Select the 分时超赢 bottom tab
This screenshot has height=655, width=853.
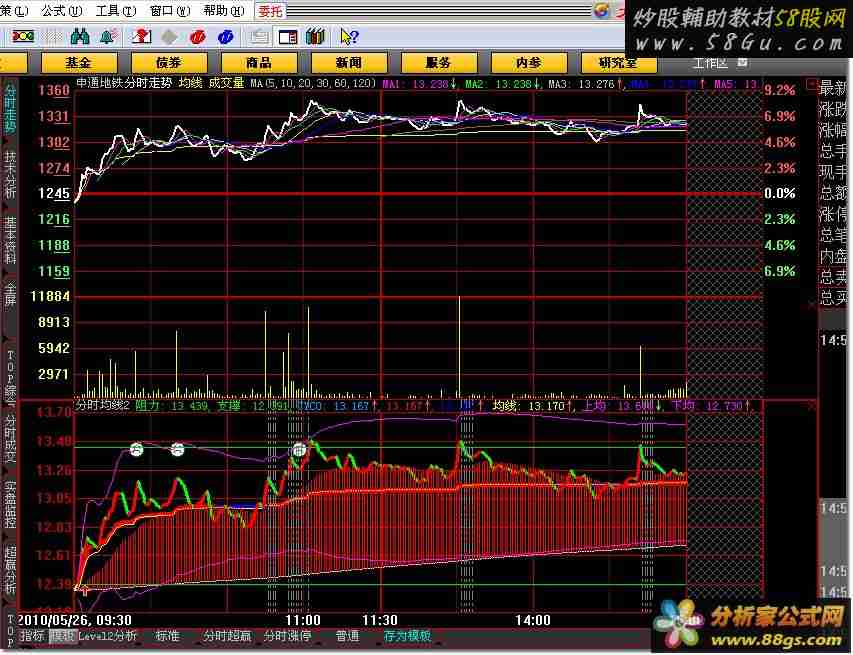coord(226,636)
